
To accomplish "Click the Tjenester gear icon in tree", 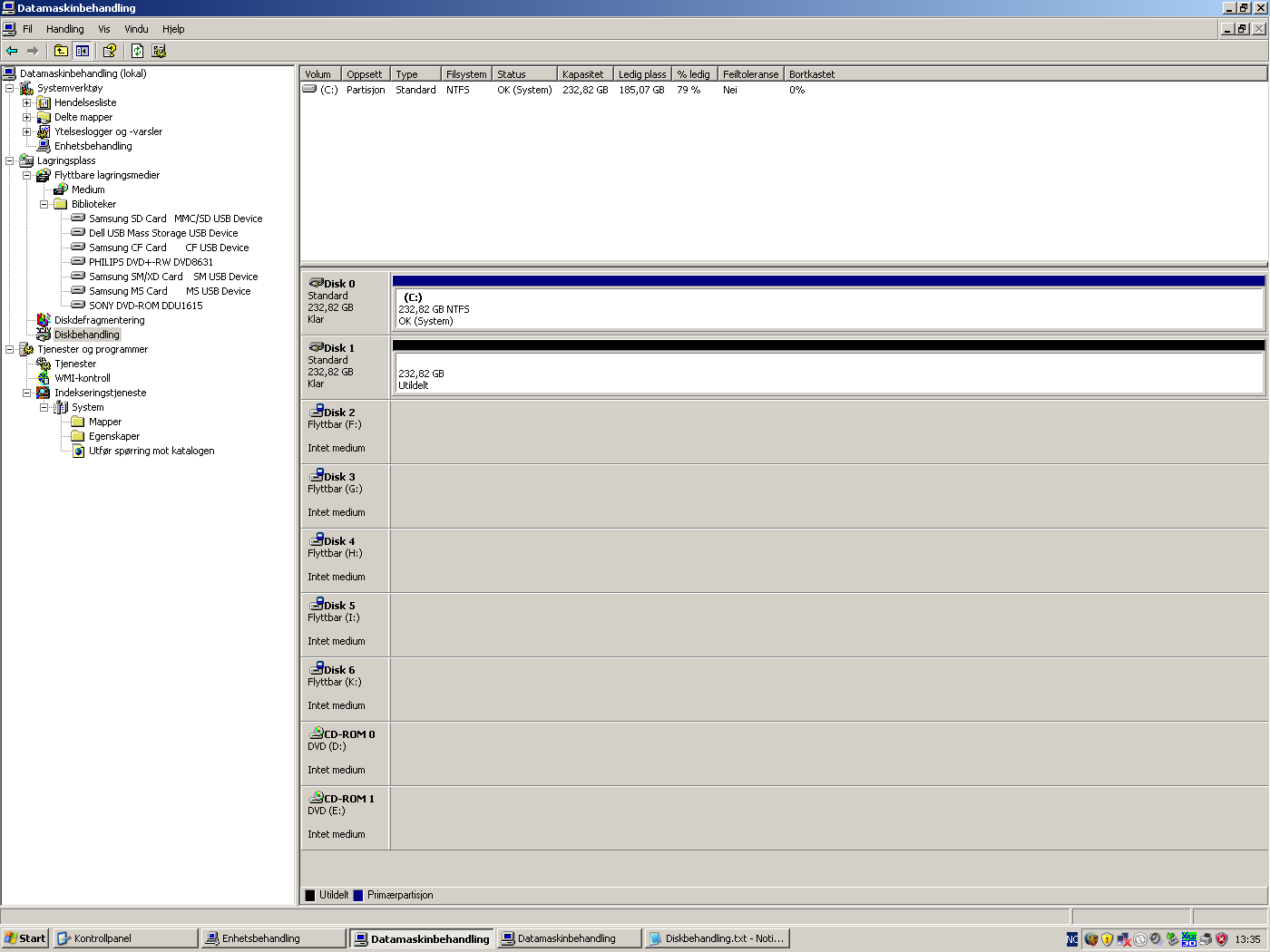I will tap(44, 364).
